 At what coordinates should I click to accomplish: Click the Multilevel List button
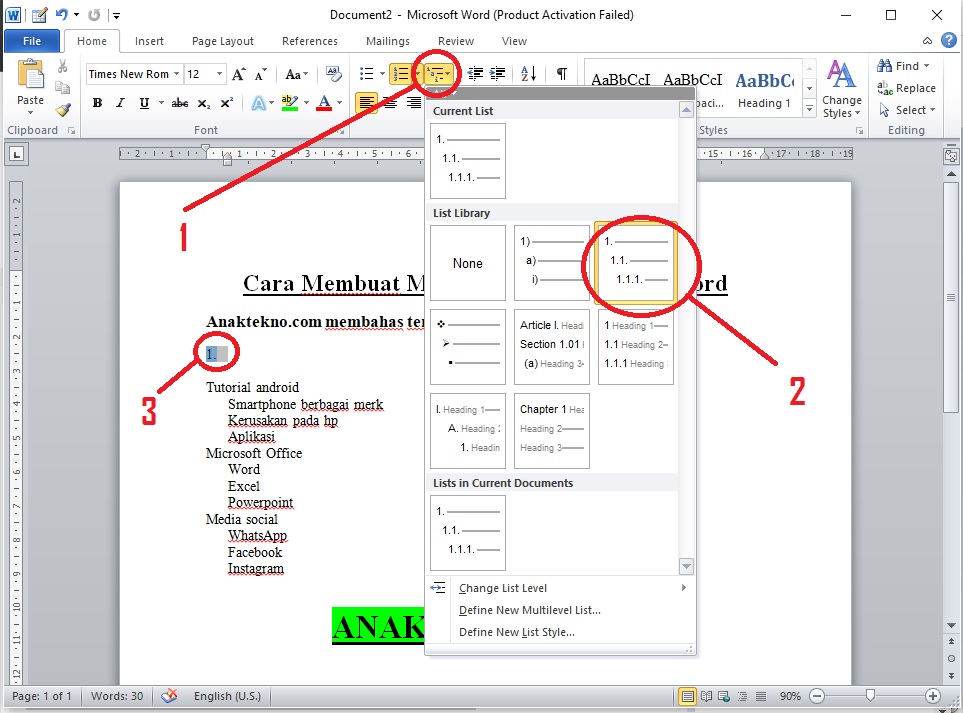[439, 74]
